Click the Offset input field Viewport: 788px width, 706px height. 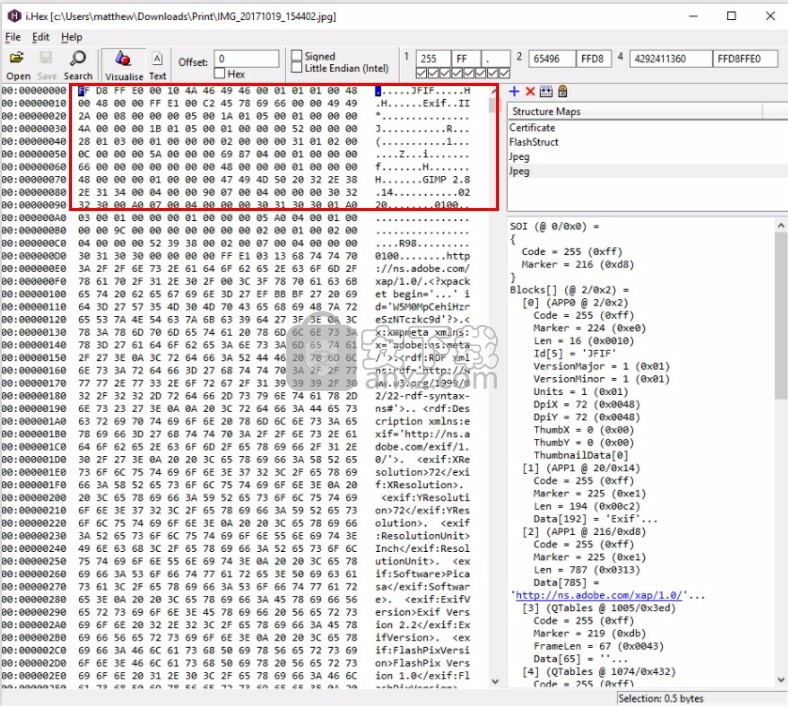246,58
